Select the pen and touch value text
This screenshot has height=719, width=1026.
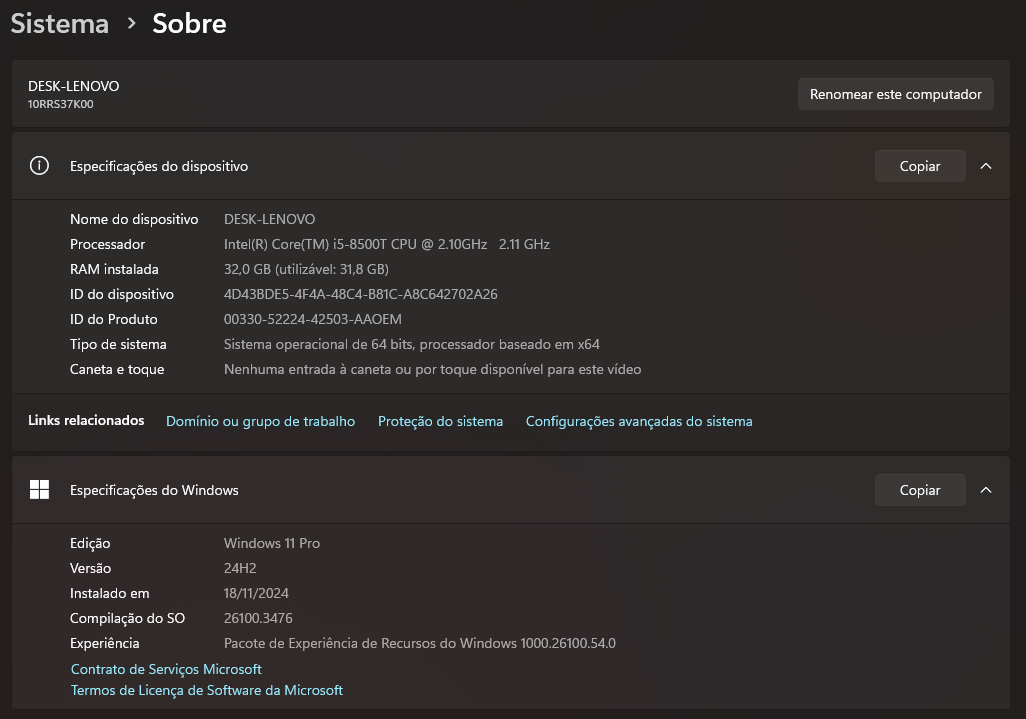point(433,369)
